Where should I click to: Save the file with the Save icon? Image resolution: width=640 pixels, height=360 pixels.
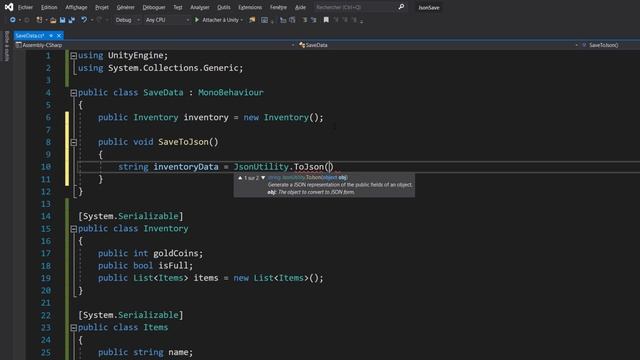click(62, 20)
